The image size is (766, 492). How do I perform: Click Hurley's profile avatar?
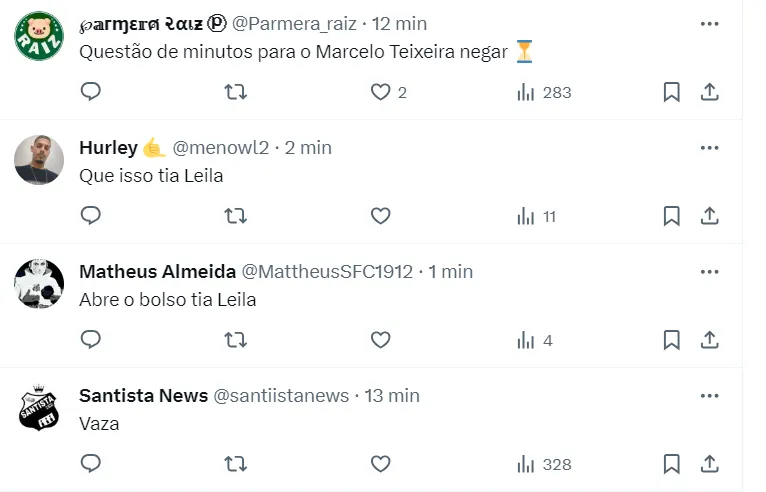39,159
